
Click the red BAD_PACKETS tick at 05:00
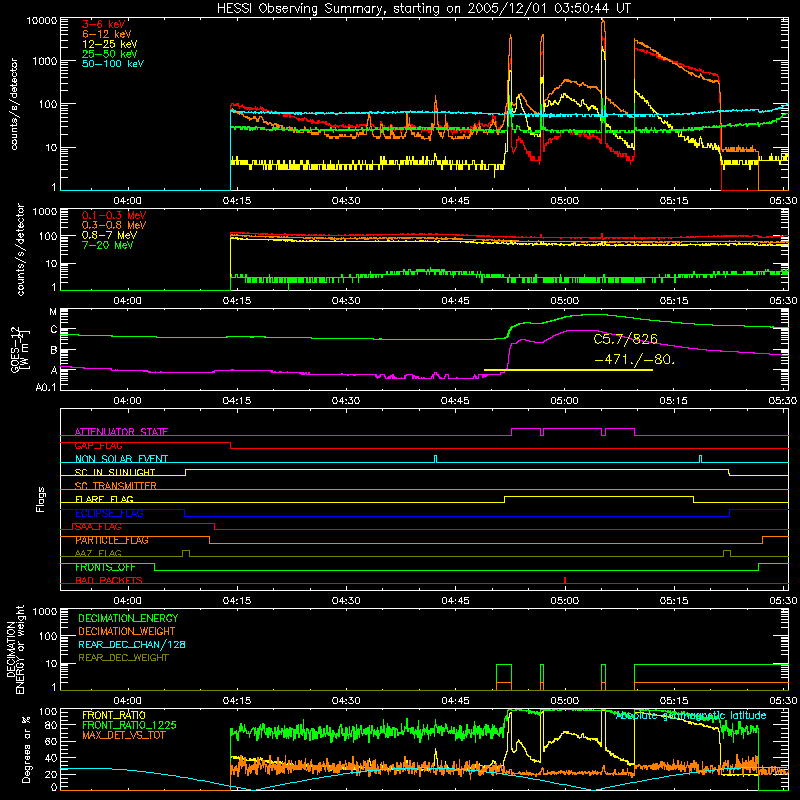click(565, 580)
